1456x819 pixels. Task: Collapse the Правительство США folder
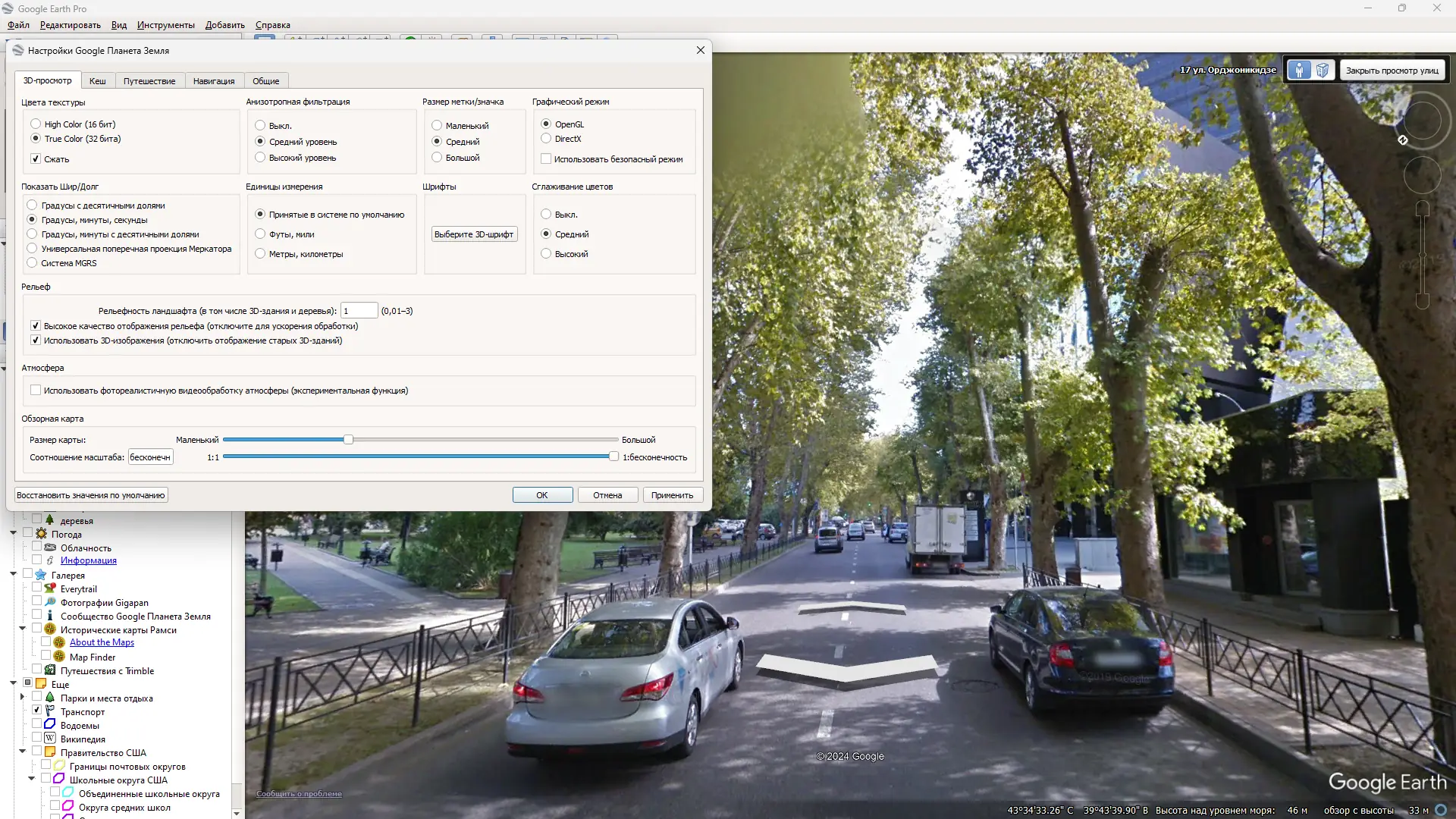(23, 752)
